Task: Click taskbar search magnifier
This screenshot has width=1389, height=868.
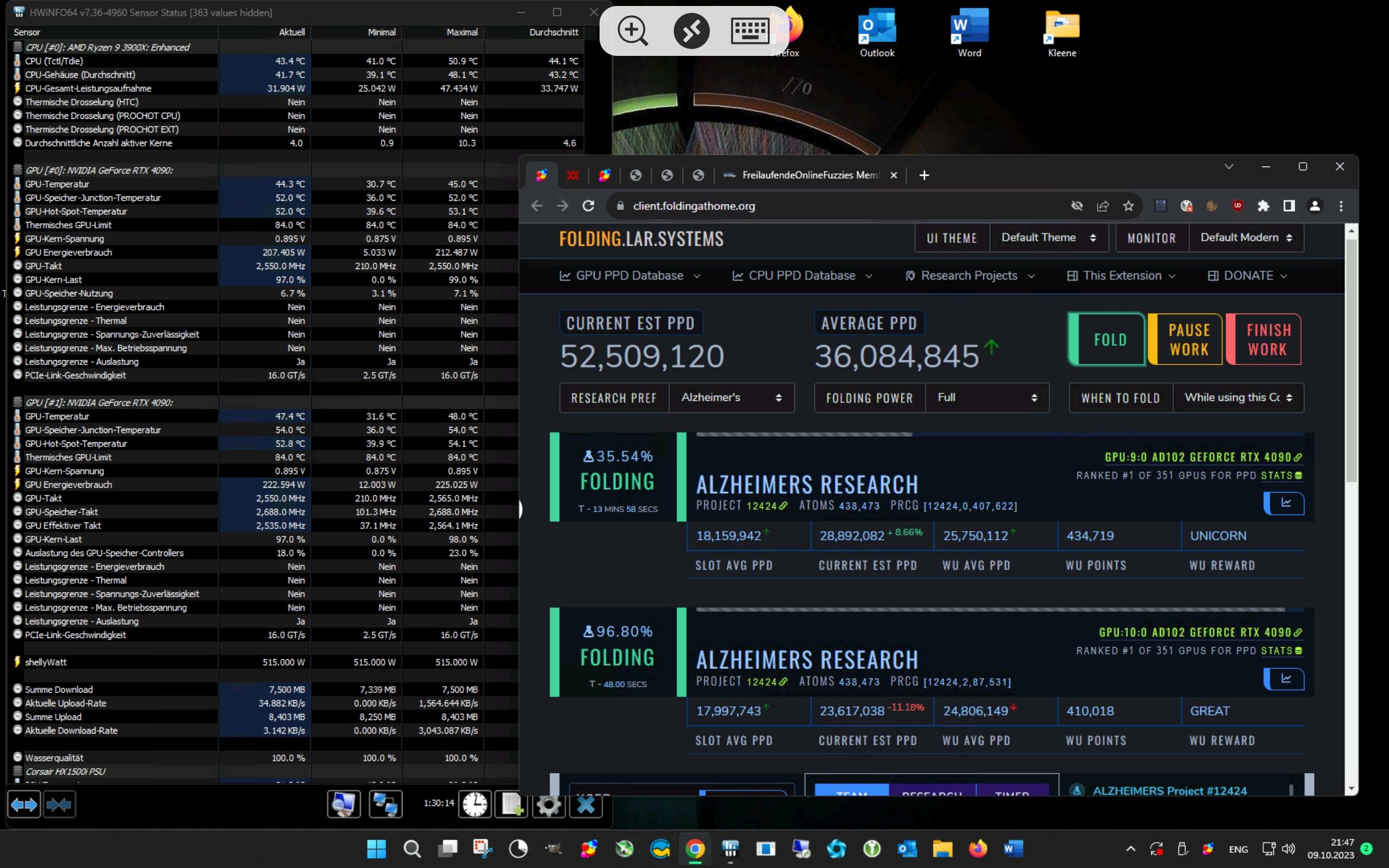Action: coord(412,848)
